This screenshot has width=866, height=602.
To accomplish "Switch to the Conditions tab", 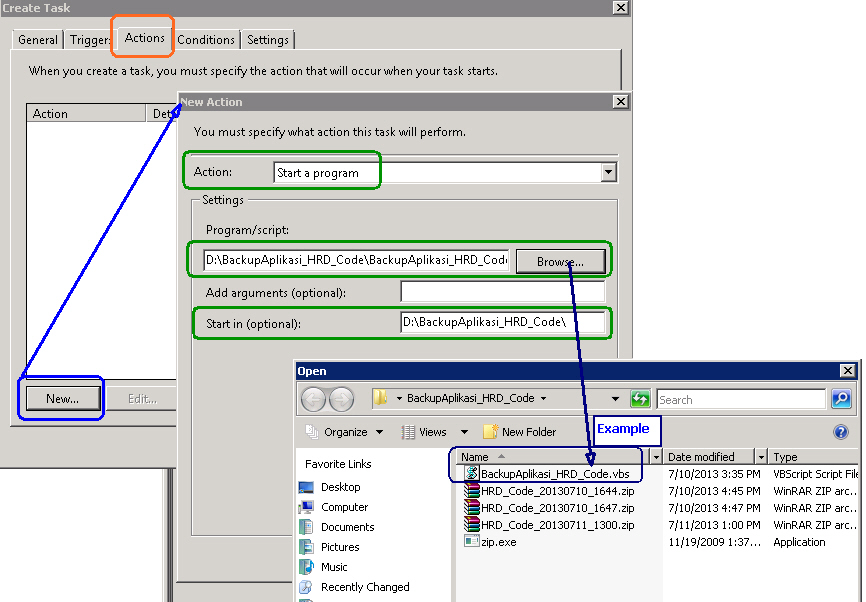I will point(205,40).
